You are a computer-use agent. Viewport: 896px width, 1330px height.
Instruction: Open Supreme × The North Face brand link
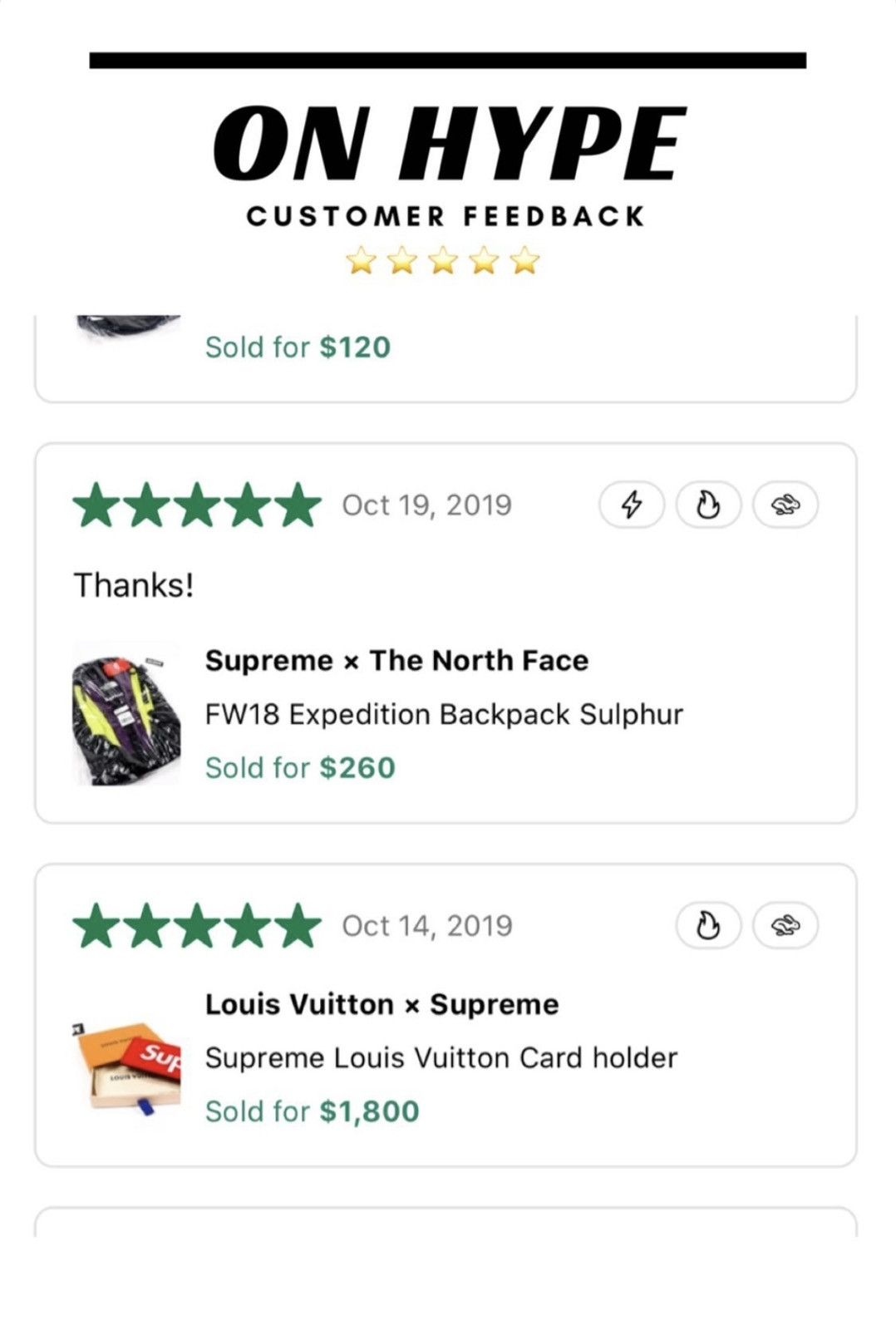click(x=396, y=661)
